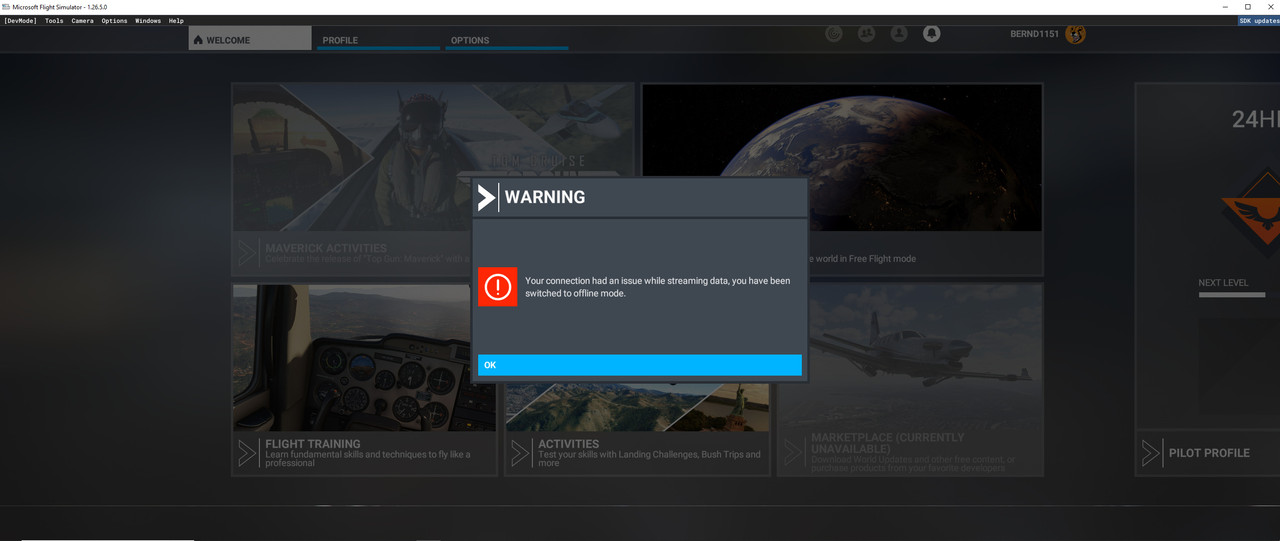Click the Flight Simulator title bar icon
The image size is (1280, 541).
(6, 6)
